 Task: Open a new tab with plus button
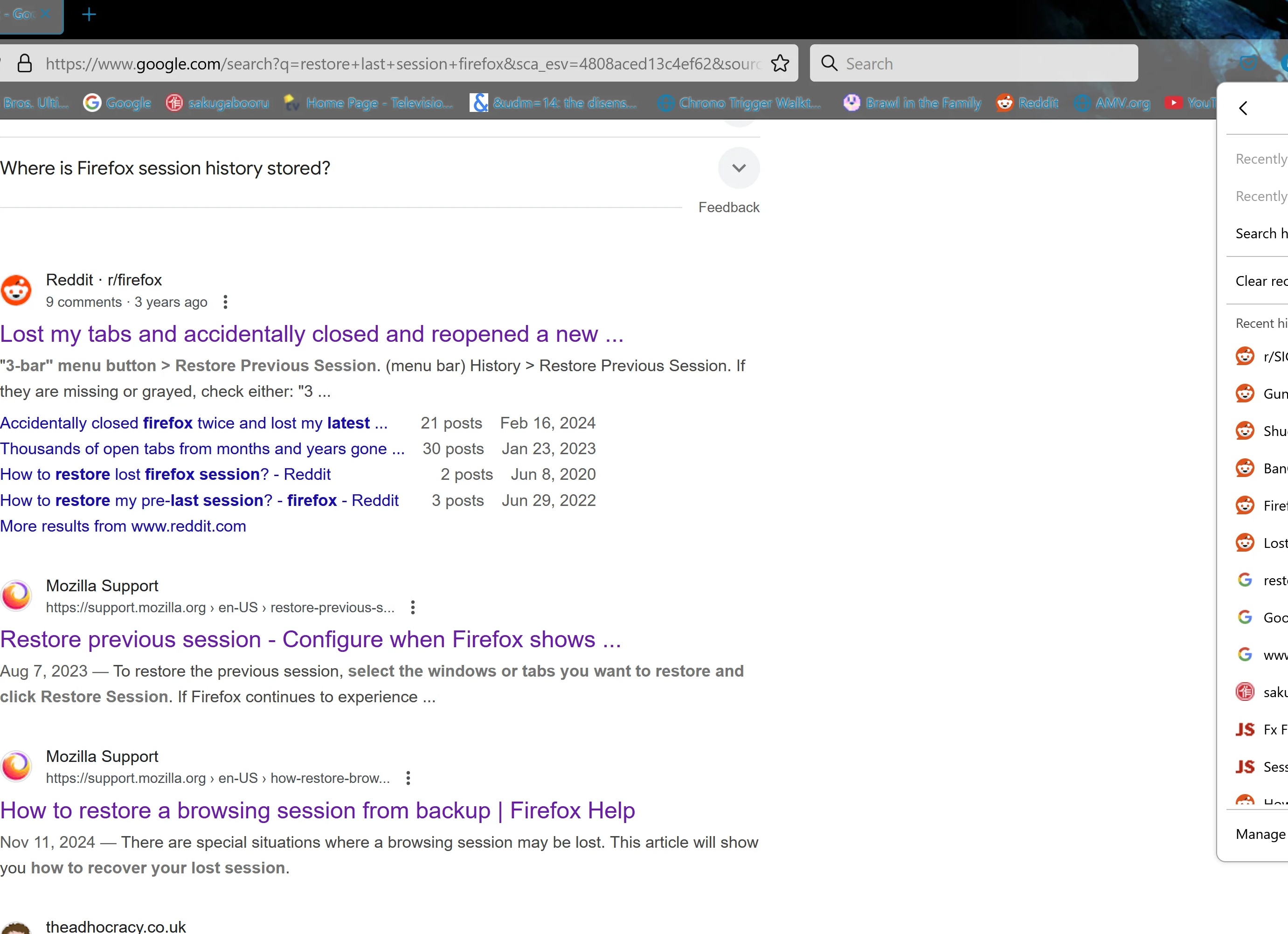pyautogui.click(x=89, y=14)
